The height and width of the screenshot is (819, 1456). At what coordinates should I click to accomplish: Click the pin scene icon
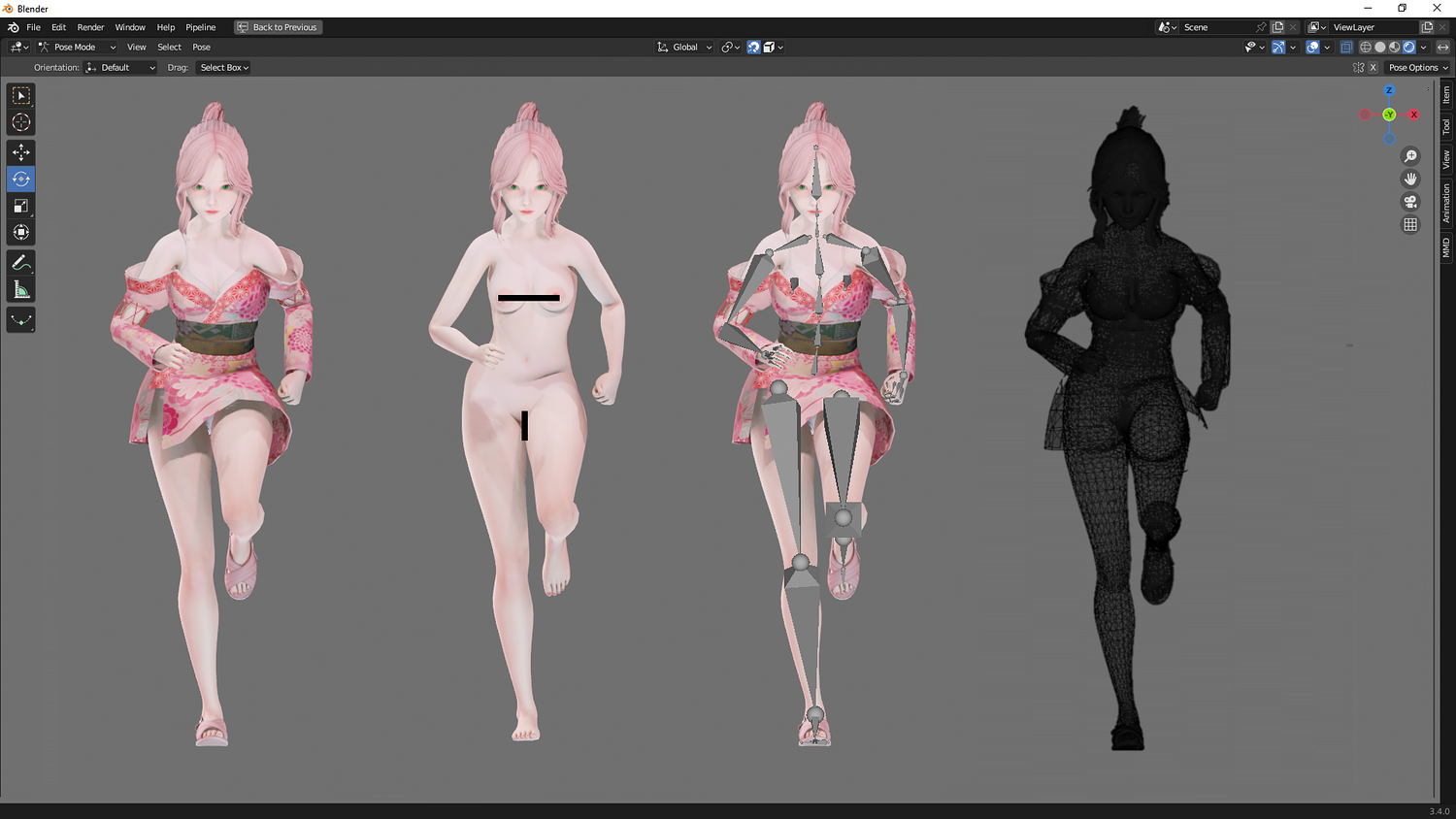coord(1261,27)
